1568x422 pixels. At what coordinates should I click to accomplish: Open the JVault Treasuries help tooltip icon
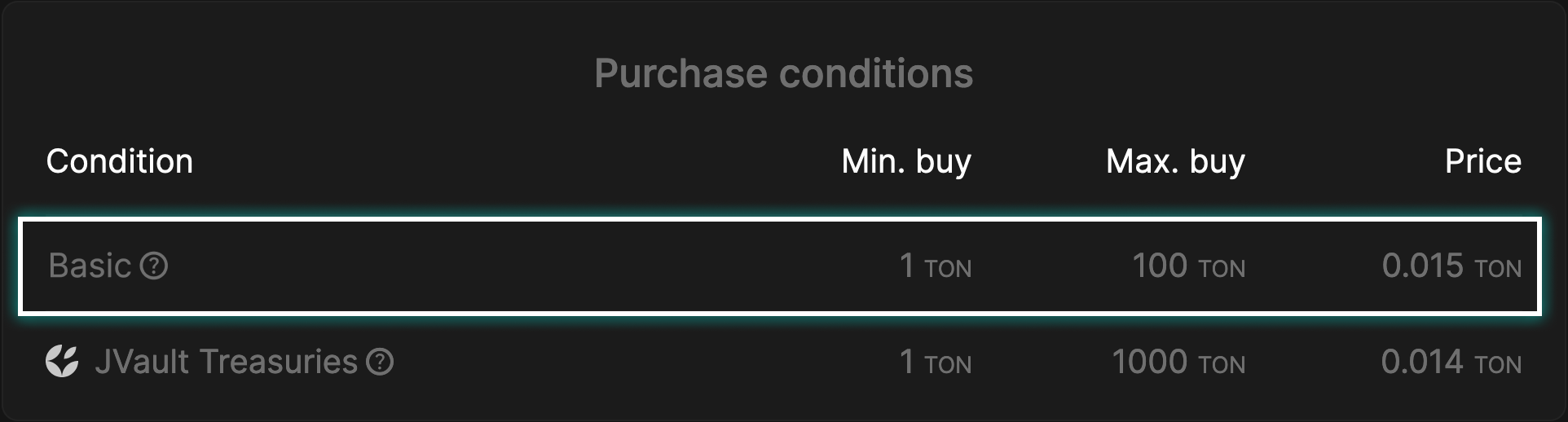380,362
